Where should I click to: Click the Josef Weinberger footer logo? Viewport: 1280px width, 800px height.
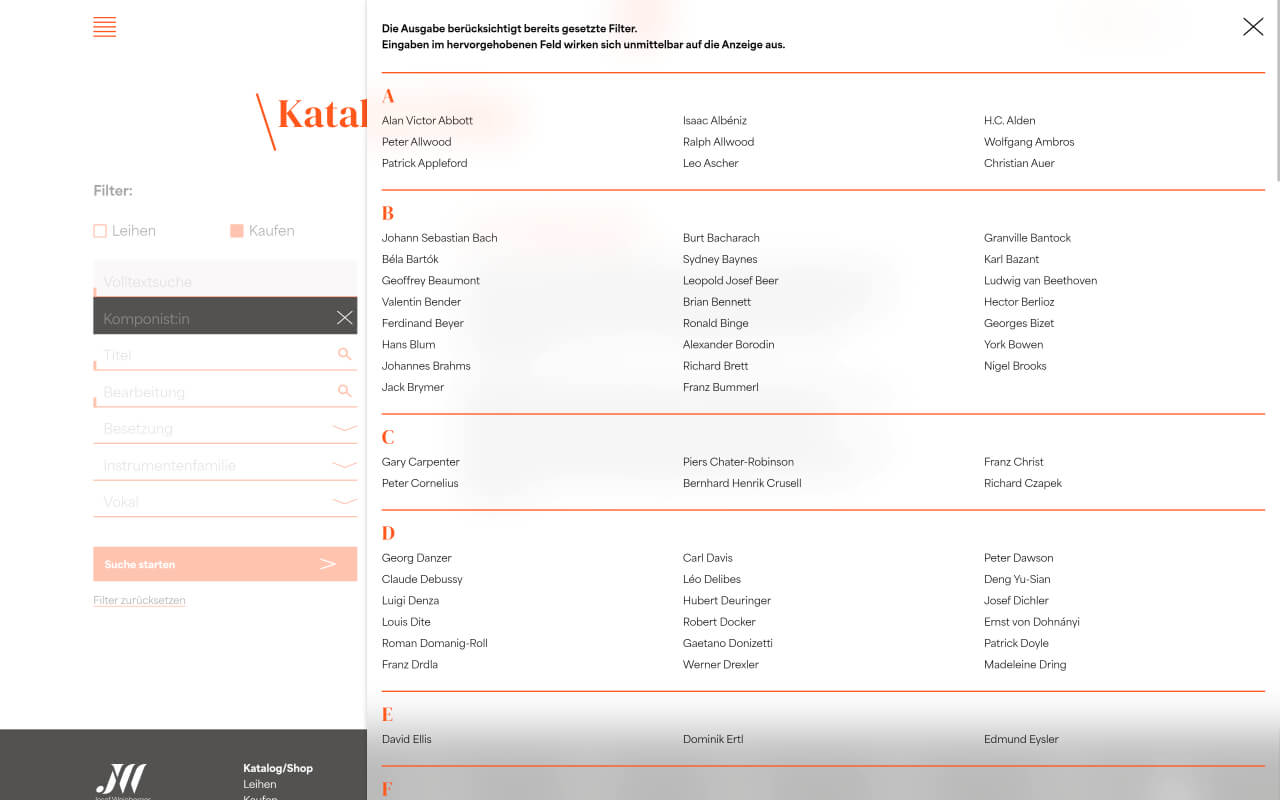[121, 780]
